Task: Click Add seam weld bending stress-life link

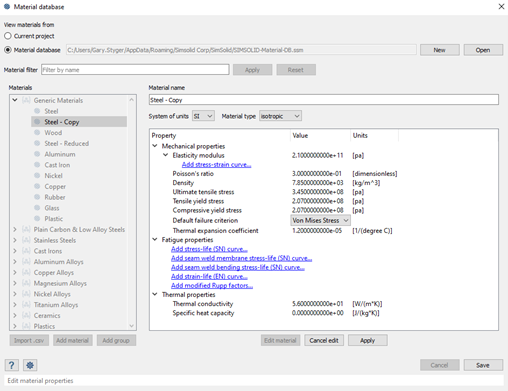Action: 238,267
